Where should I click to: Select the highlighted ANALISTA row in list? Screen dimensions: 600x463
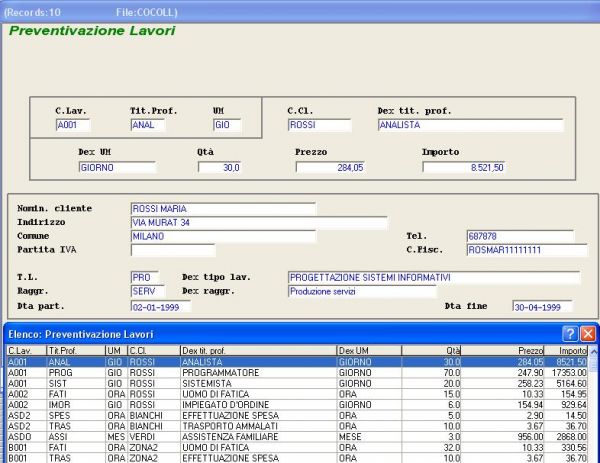click(297, 362)
